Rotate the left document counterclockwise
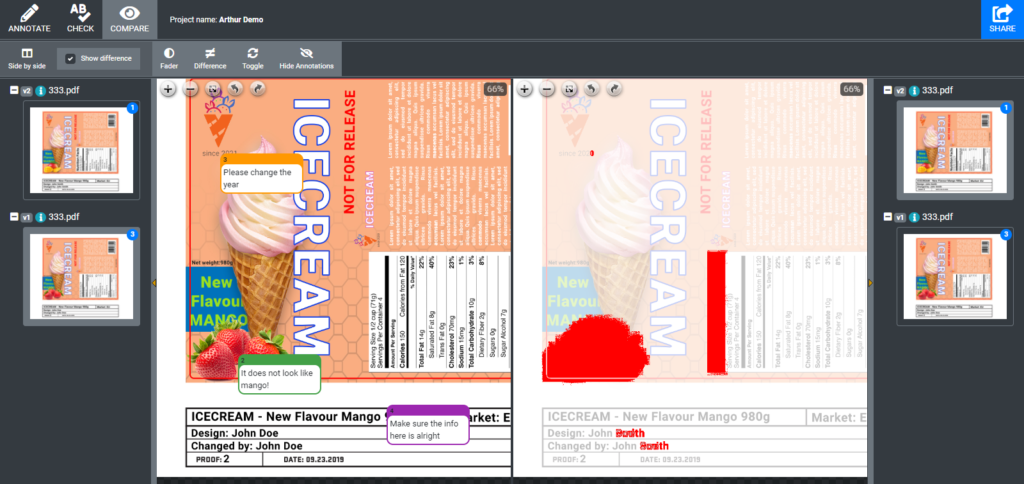This screenshot has width=1024, height=484. click(x=235, y=89)
